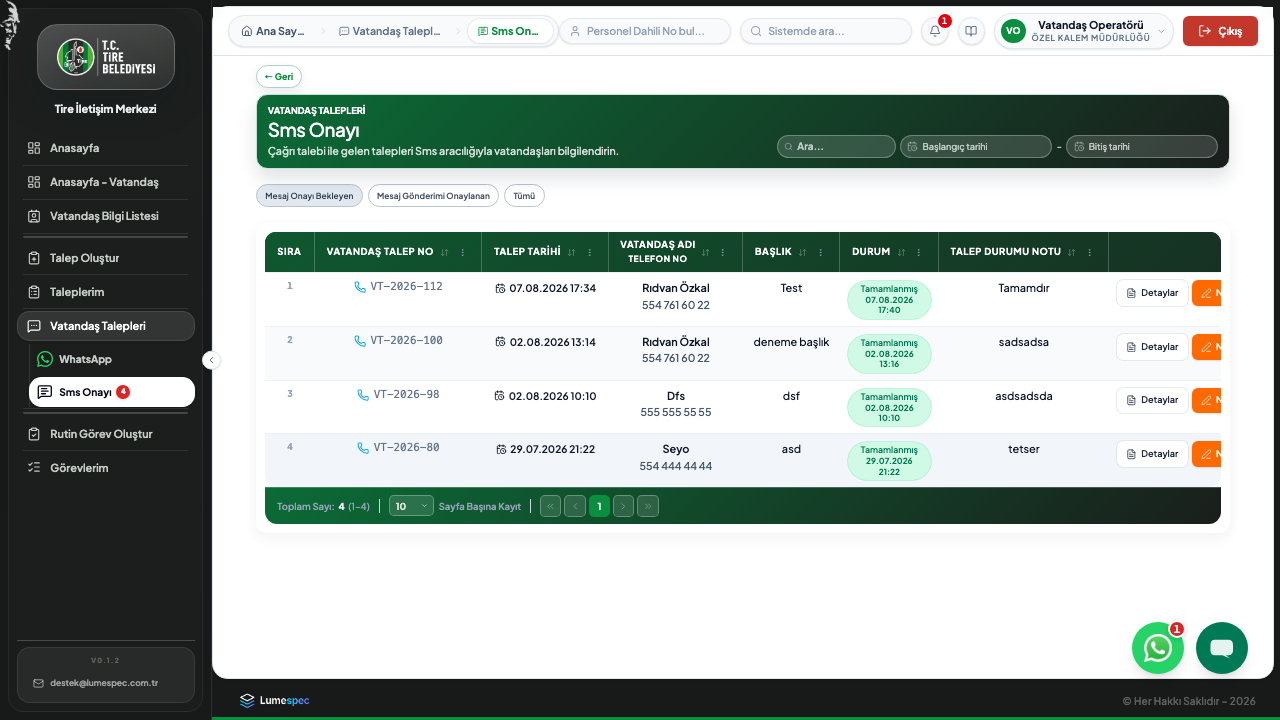Click the Sms Onayı table search field

[836, 146]
